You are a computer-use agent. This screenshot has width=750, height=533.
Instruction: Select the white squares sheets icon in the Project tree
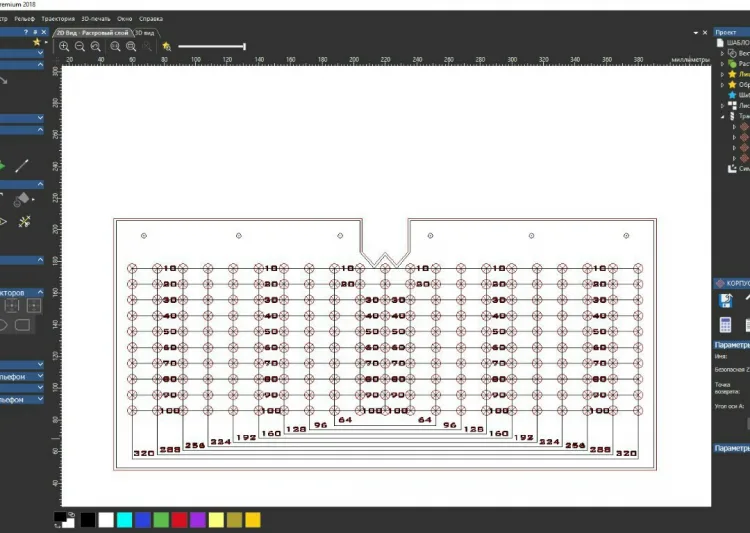point(732,105)
